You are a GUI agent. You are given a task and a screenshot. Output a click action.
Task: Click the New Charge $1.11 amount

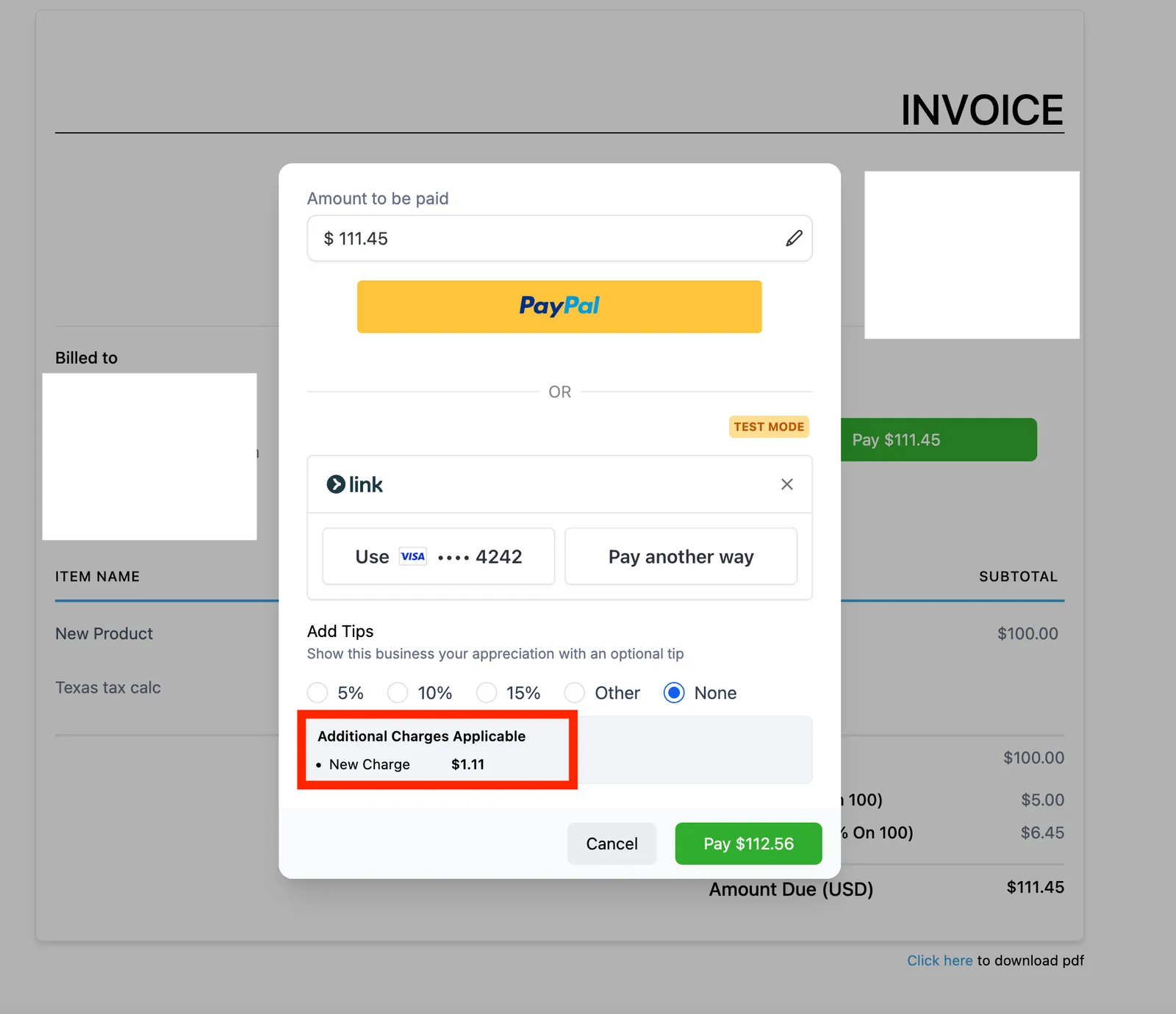click(467, 764)
